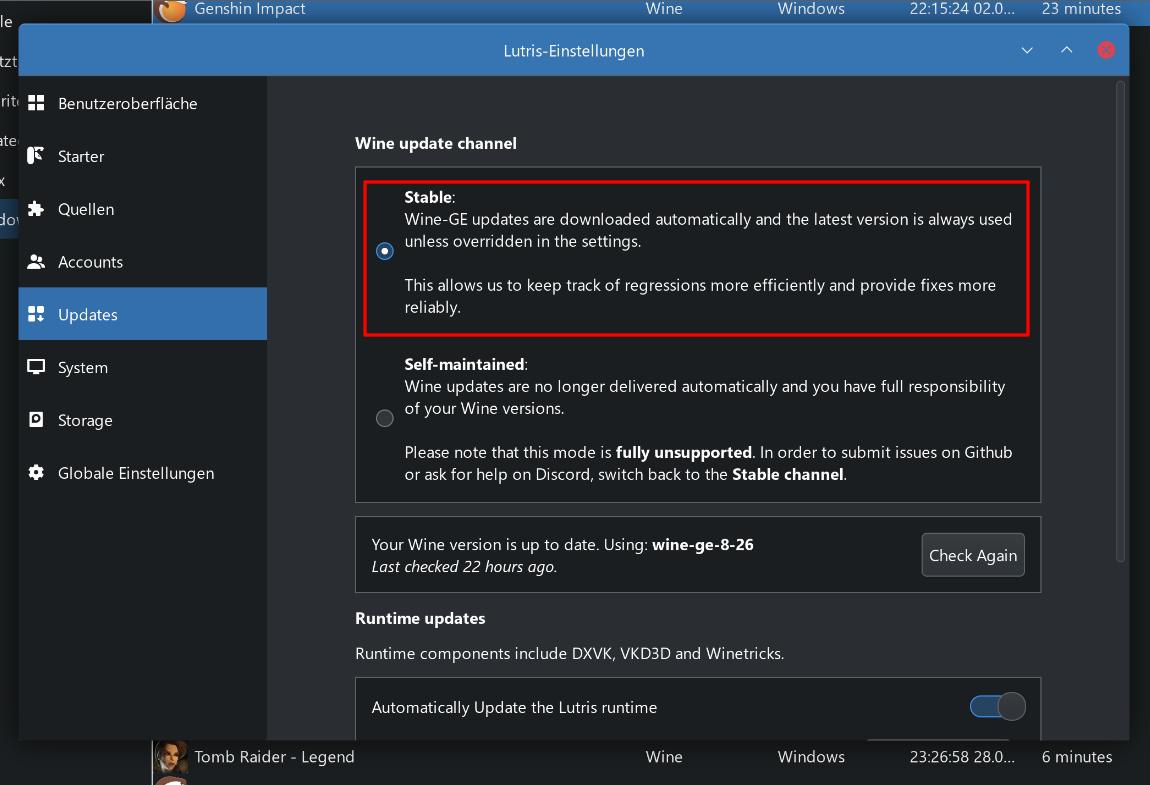Click the wine-ge-8-26 version text

(703, 544)
